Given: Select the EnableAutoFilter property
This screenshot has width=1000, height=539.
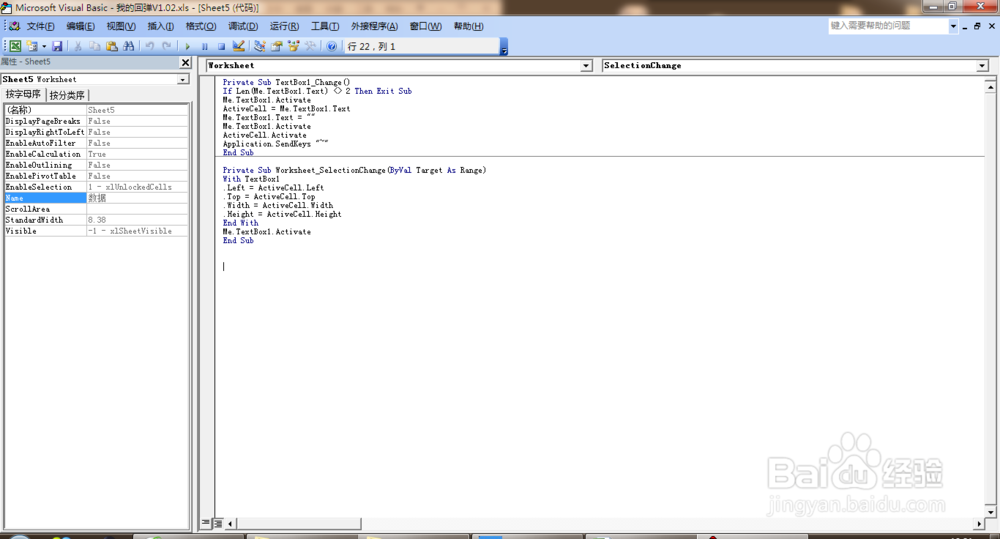Looking at the screenshot, I should point(96,144).
